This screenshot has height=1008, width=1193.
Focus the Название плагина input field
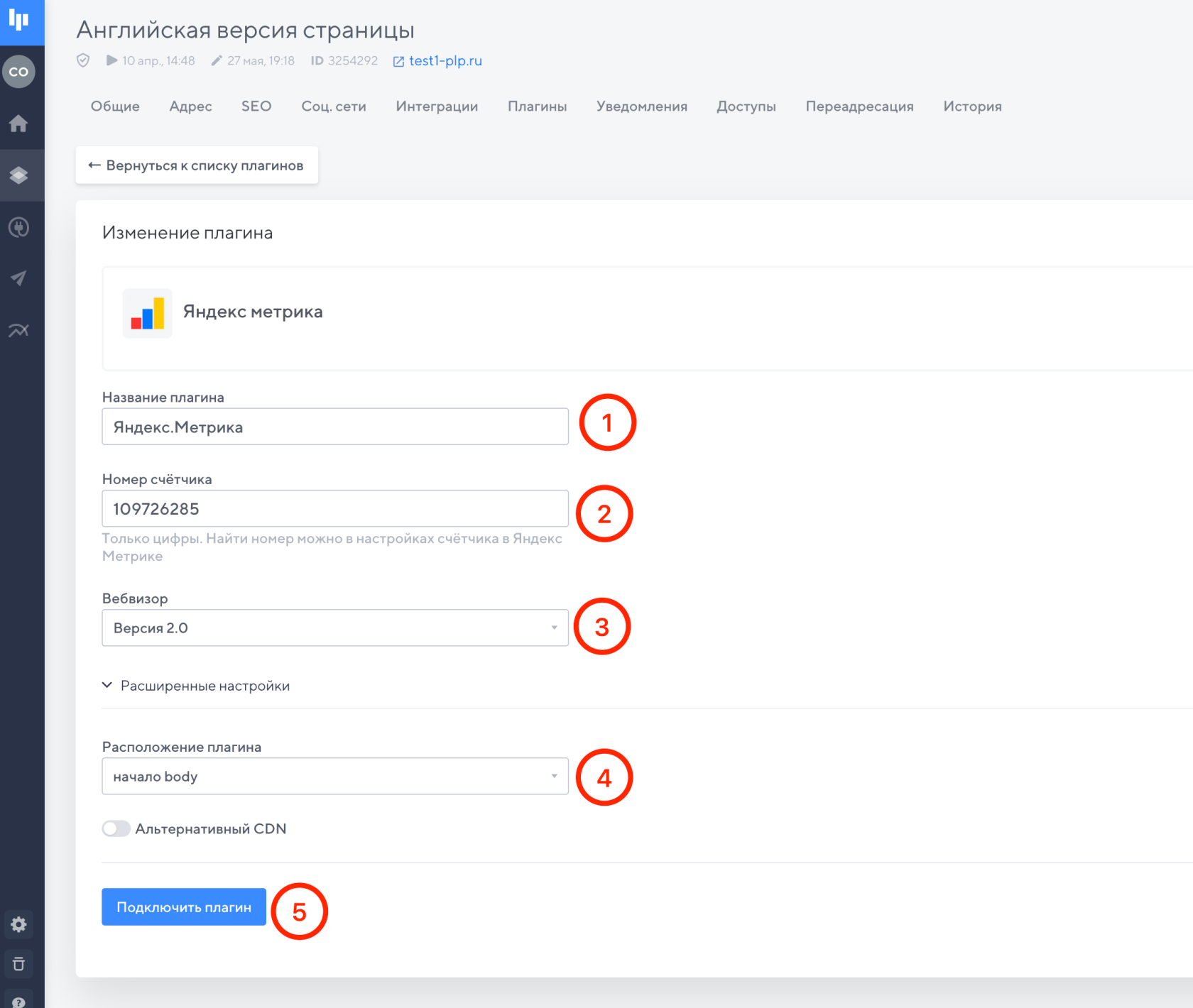click(x=335, y=427)
